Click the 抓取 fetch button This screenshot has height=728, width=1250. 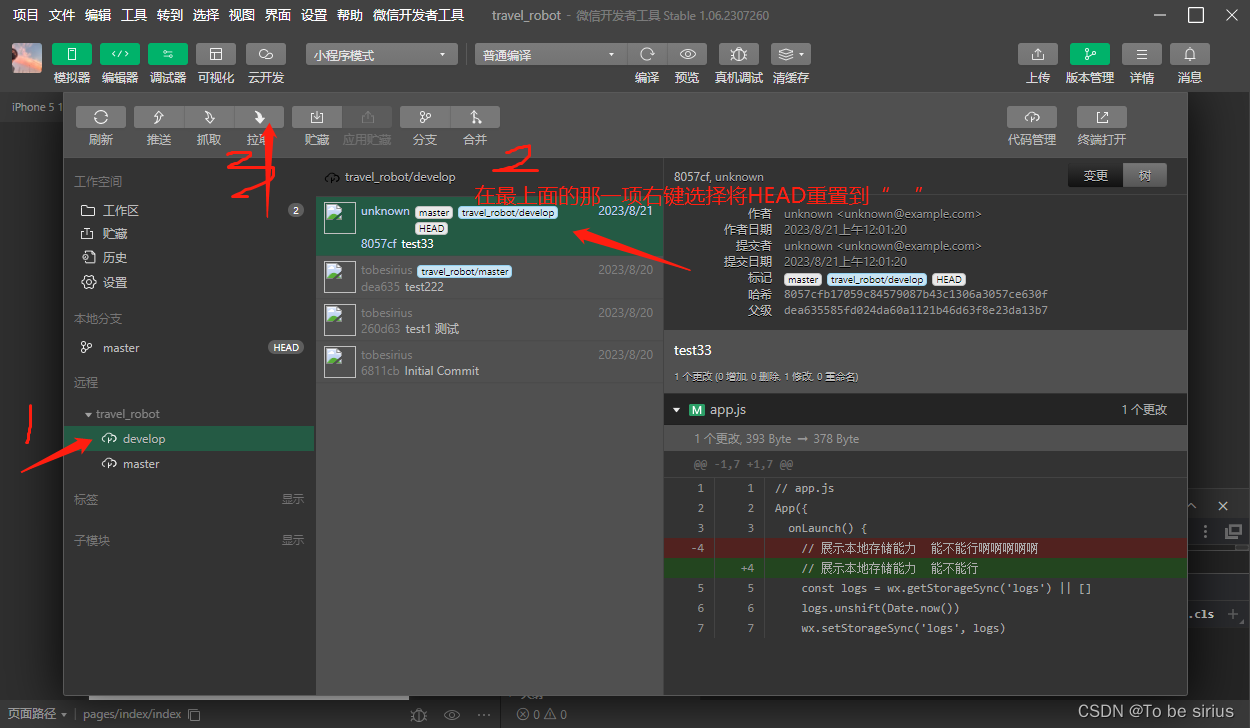[x=209, y=117]
